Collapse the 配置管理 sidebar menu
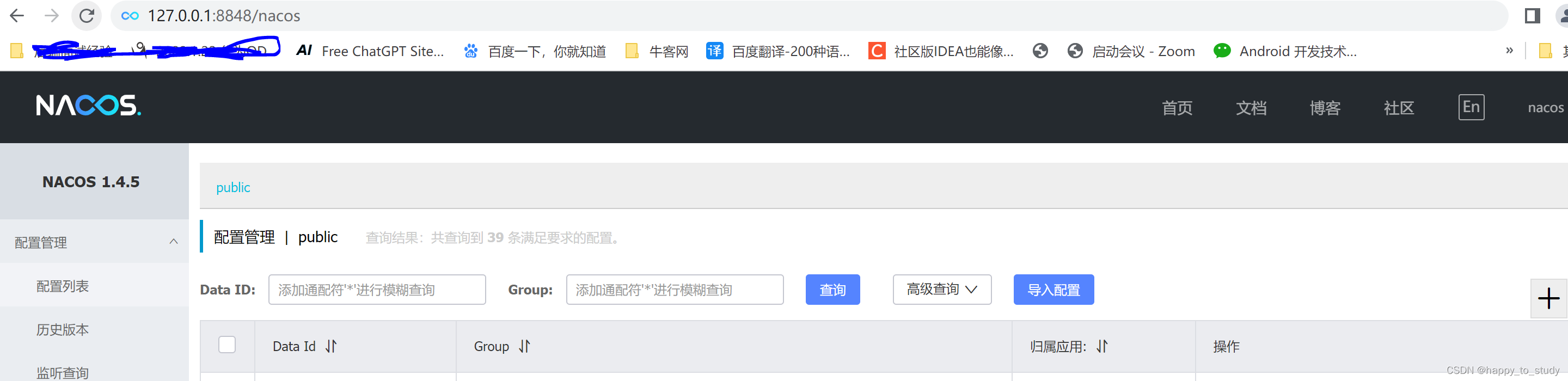Viewport: 1568px width, 381px height. 94,242
